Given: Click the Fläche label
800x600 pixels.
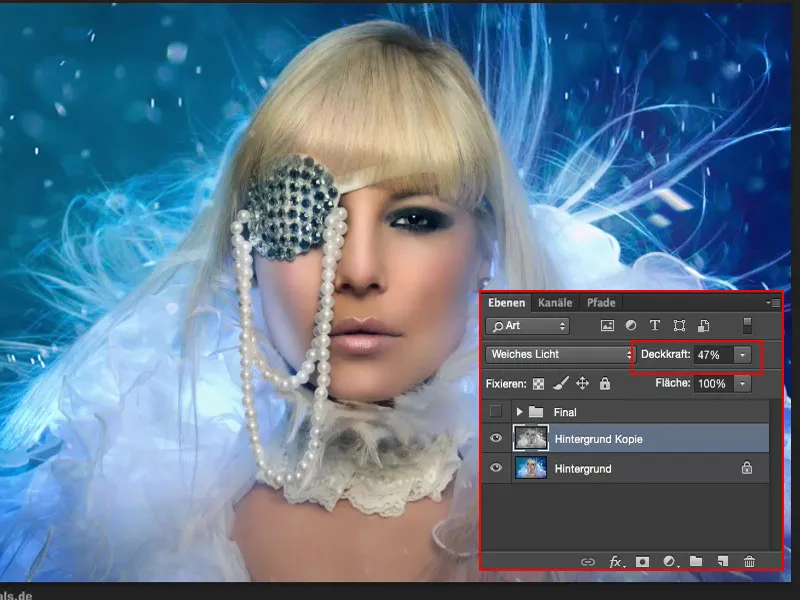Looking at the screenshot, I should pyautogui.click(x=672, y=383).
